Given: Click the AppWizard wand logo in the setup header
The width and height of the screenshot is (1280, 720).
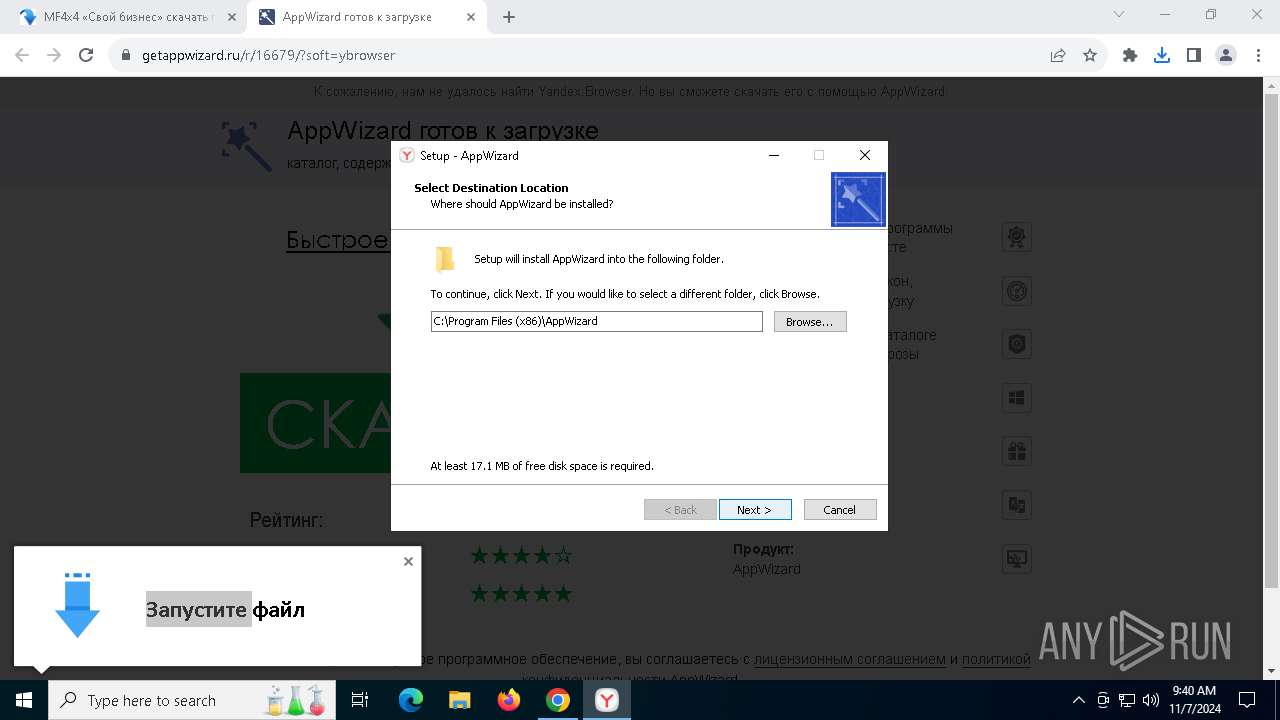Looking at the screenshot, I should click(x=858, y=199).
